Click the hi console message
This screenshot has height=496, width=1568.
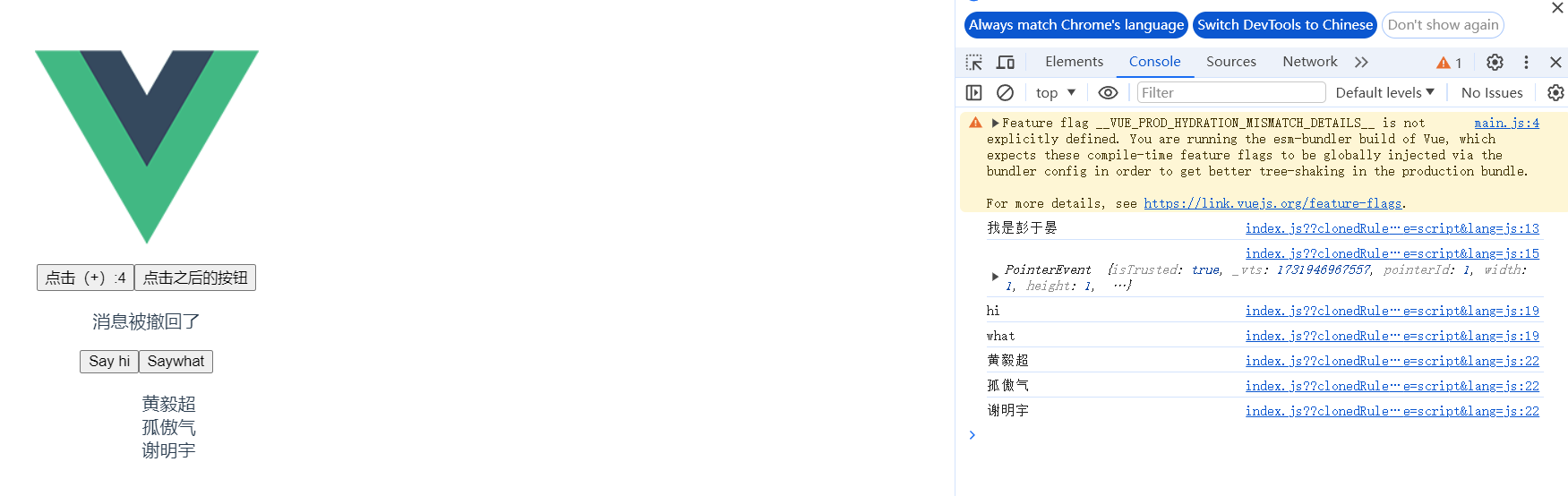993,311
